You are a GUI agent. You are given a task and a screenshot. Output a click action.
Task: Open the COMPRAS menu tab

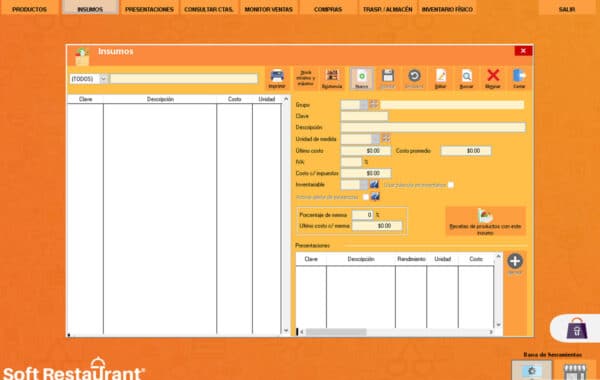[x=328, y=8]
